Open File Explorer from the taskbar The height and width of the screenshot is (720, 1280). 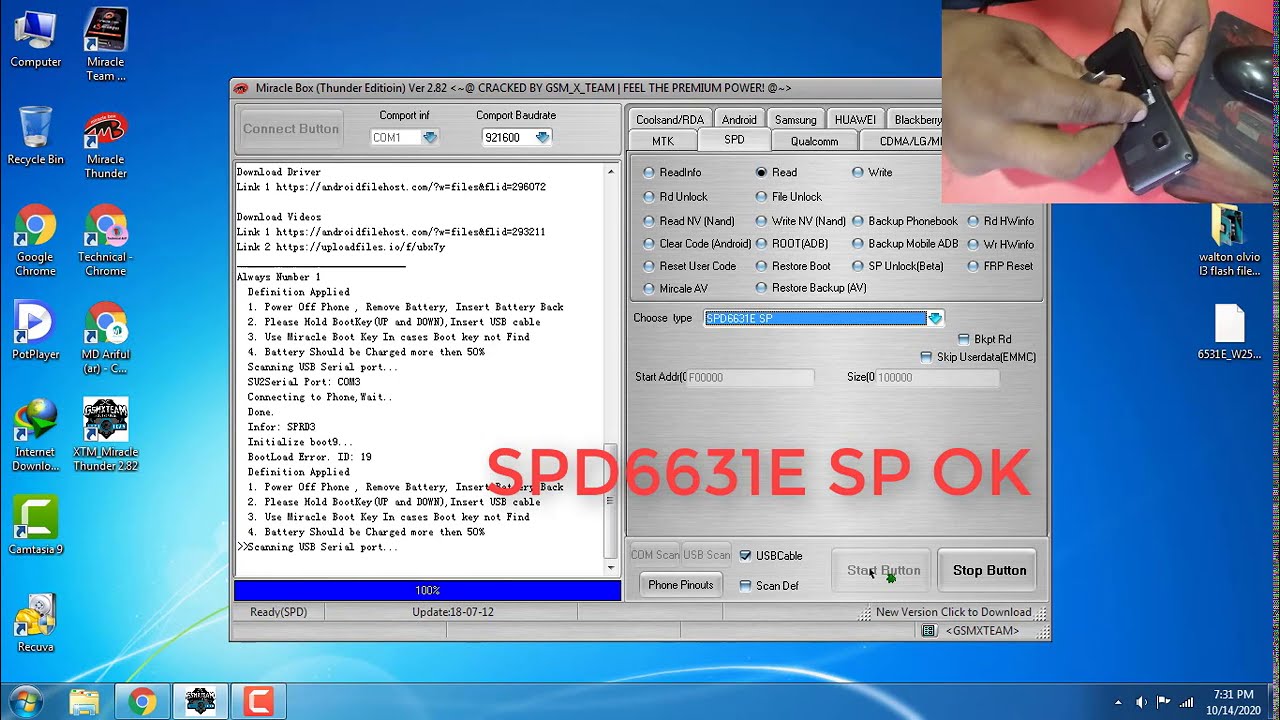84,701
